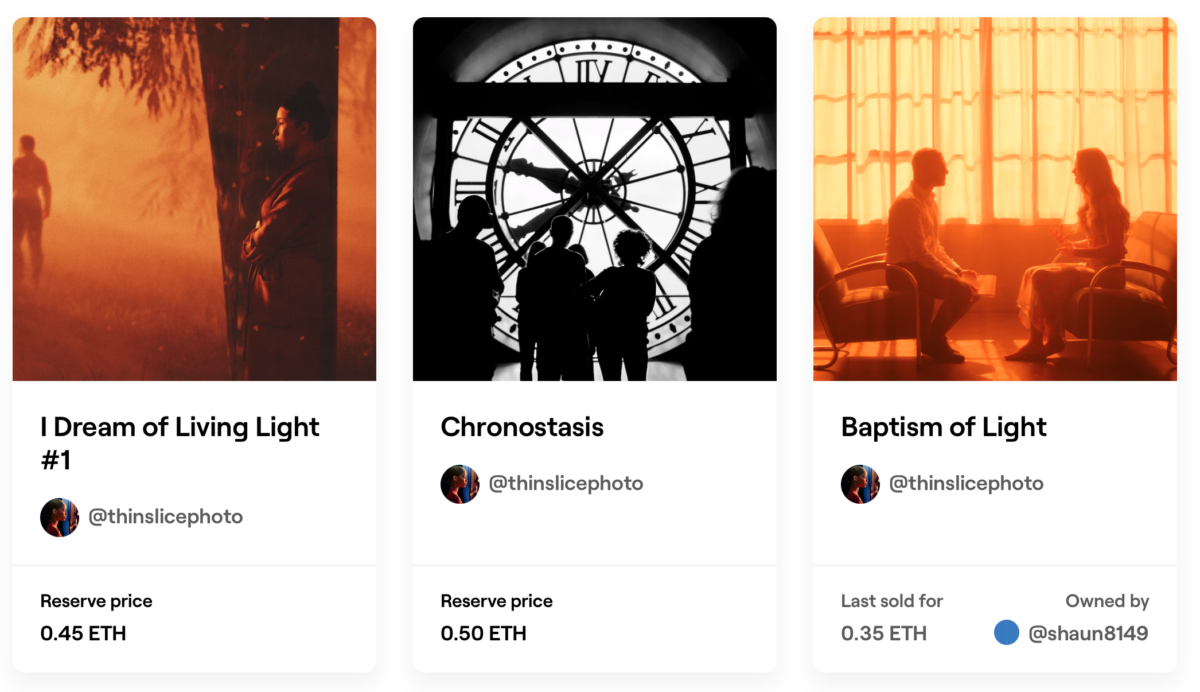1200x692 pixels.
Task: Click the 0.50 ETH reserve price
Action: (x=483, y=633)
